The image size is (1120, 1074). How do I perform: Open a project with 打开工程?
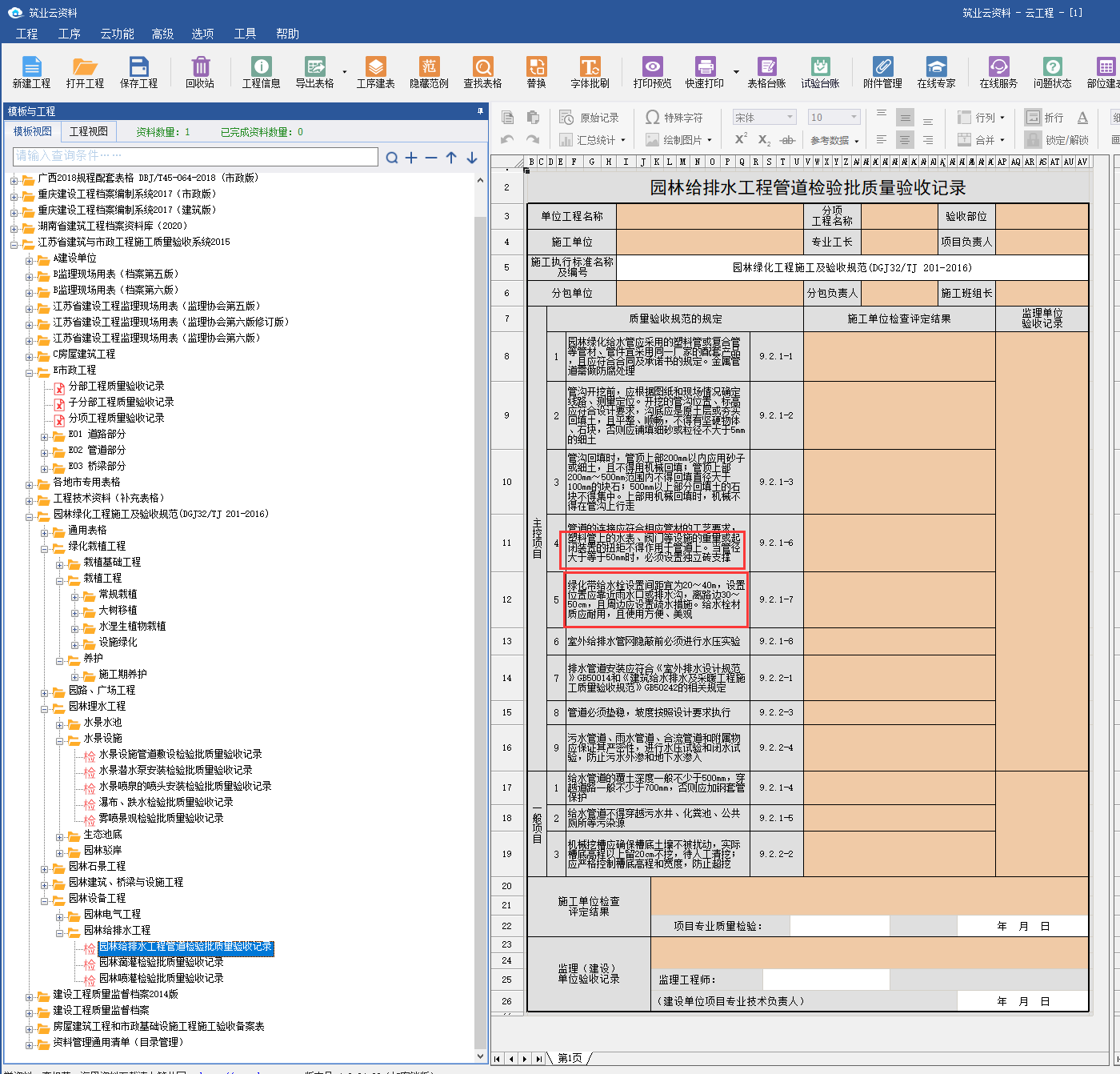85,72
